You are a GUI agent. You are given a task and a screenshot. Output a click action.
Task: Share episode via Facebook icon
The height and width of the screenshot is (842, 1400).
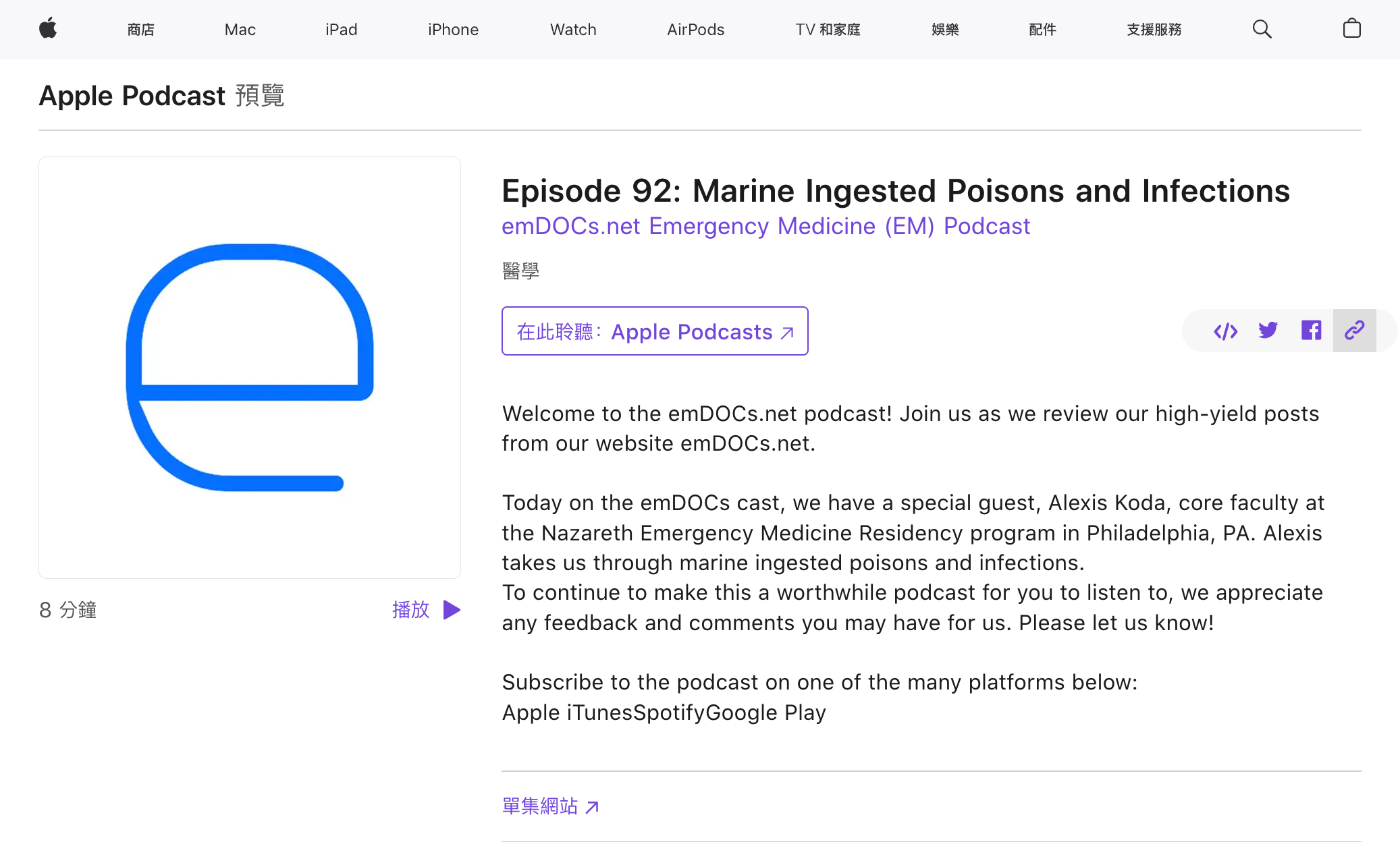click(1311, 331)
